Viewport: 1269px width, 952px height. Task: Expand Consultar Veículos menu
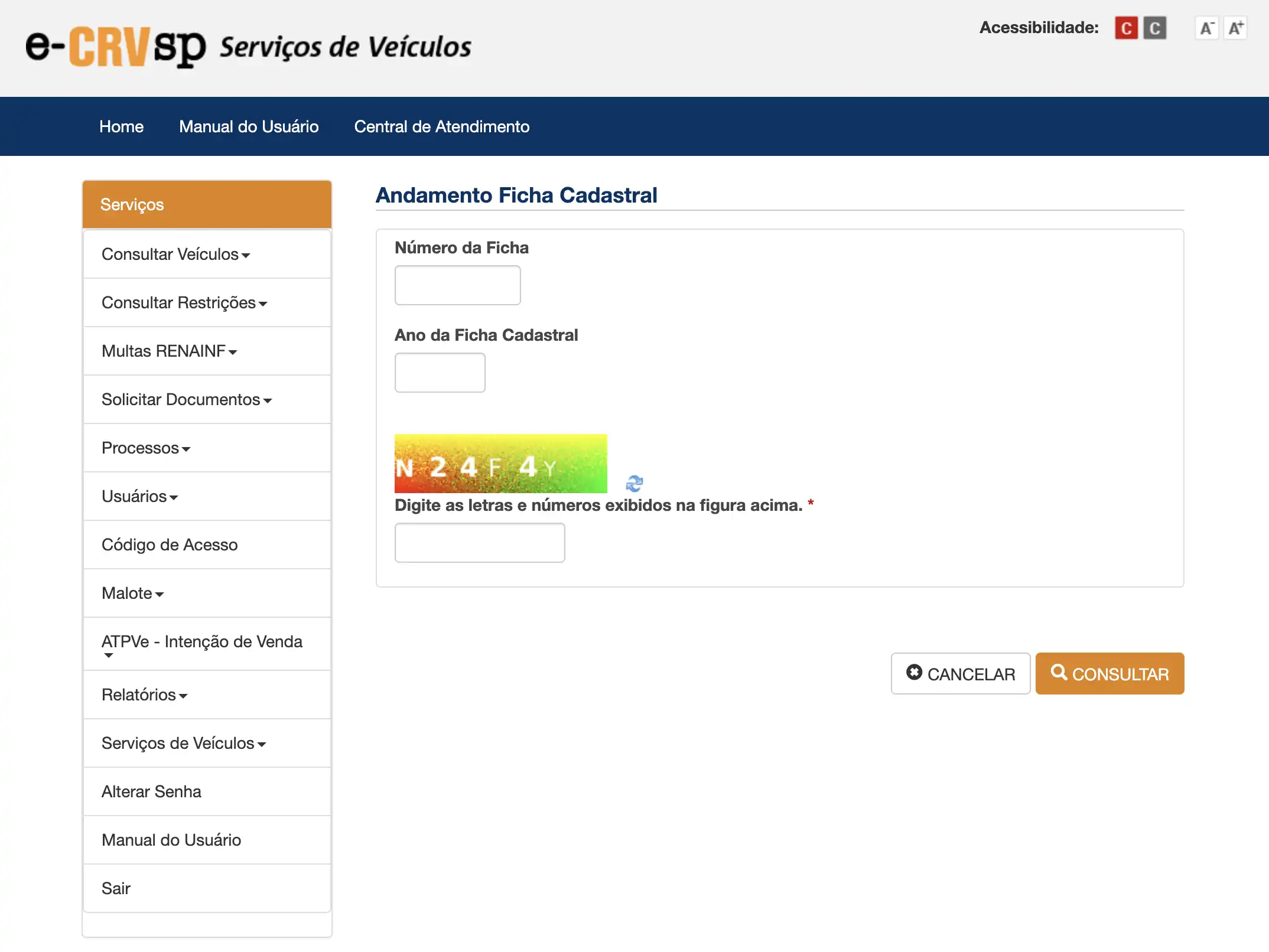point(175,255)
